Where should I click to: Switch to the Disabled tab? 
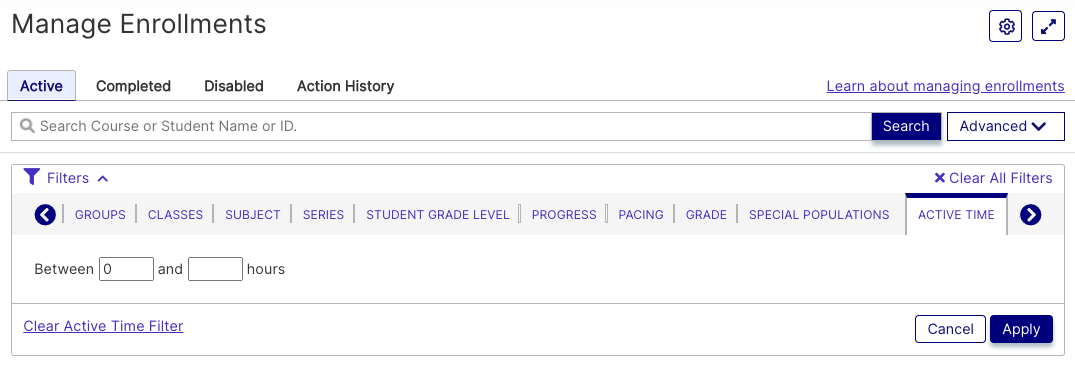point(234,86)
